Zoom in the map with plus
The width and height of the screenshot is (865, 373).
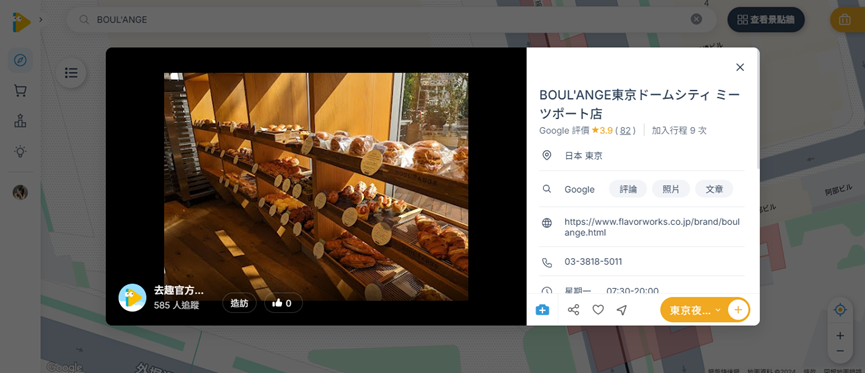[x=840, y=335]
